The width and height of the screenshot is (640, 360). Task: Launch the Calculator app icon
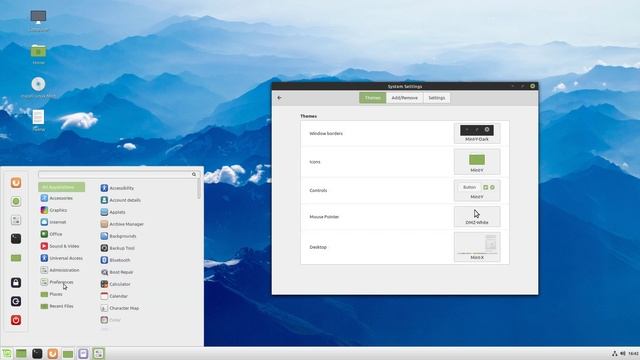click(104, 284)
